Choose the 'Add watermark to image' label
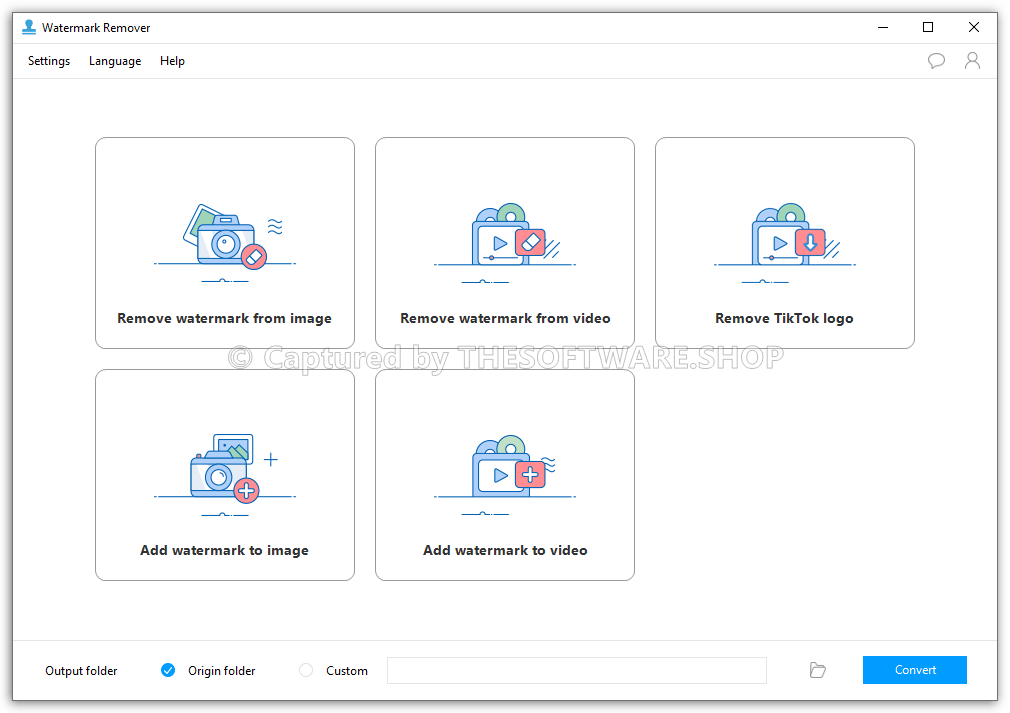Image resolution: width=1010 pixels, height=713 pixels. point(224,550)
